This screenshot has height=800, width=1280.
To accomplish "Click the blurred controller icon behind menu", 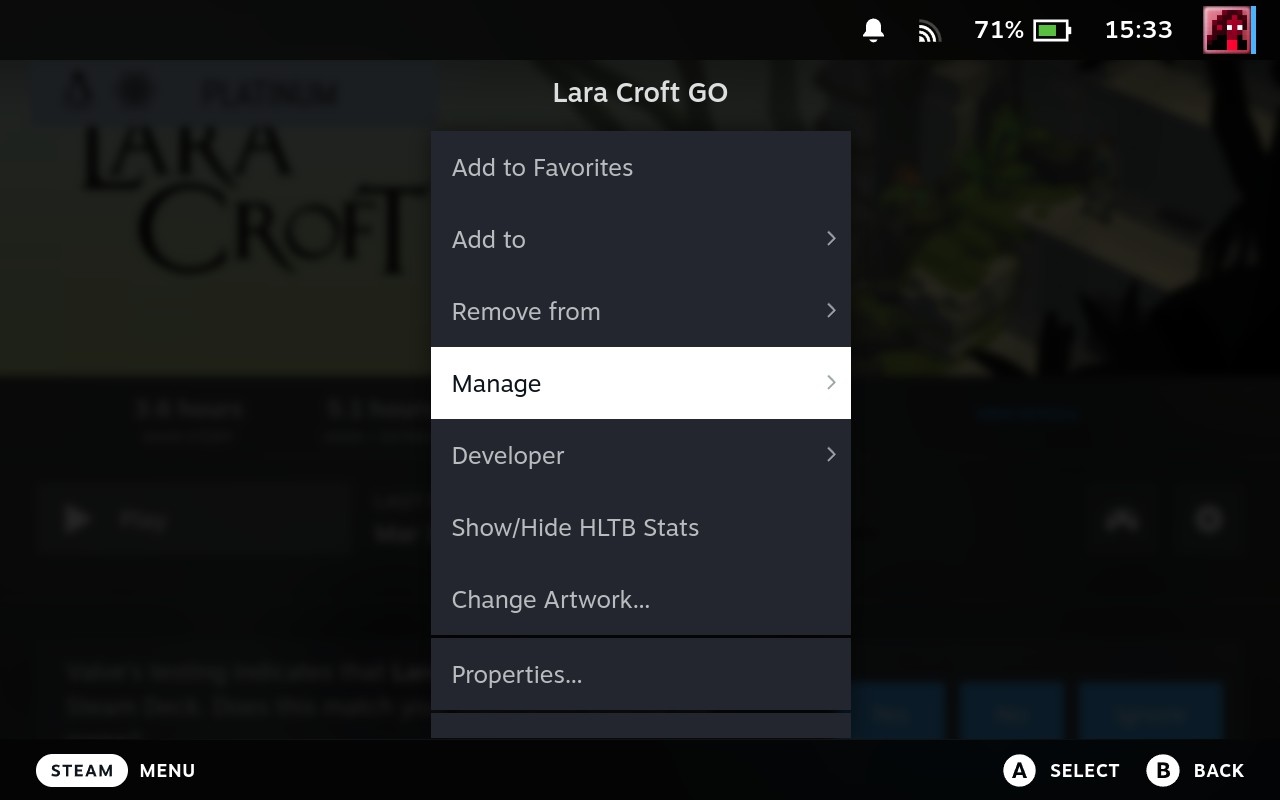I will [x=1122, y=519].
